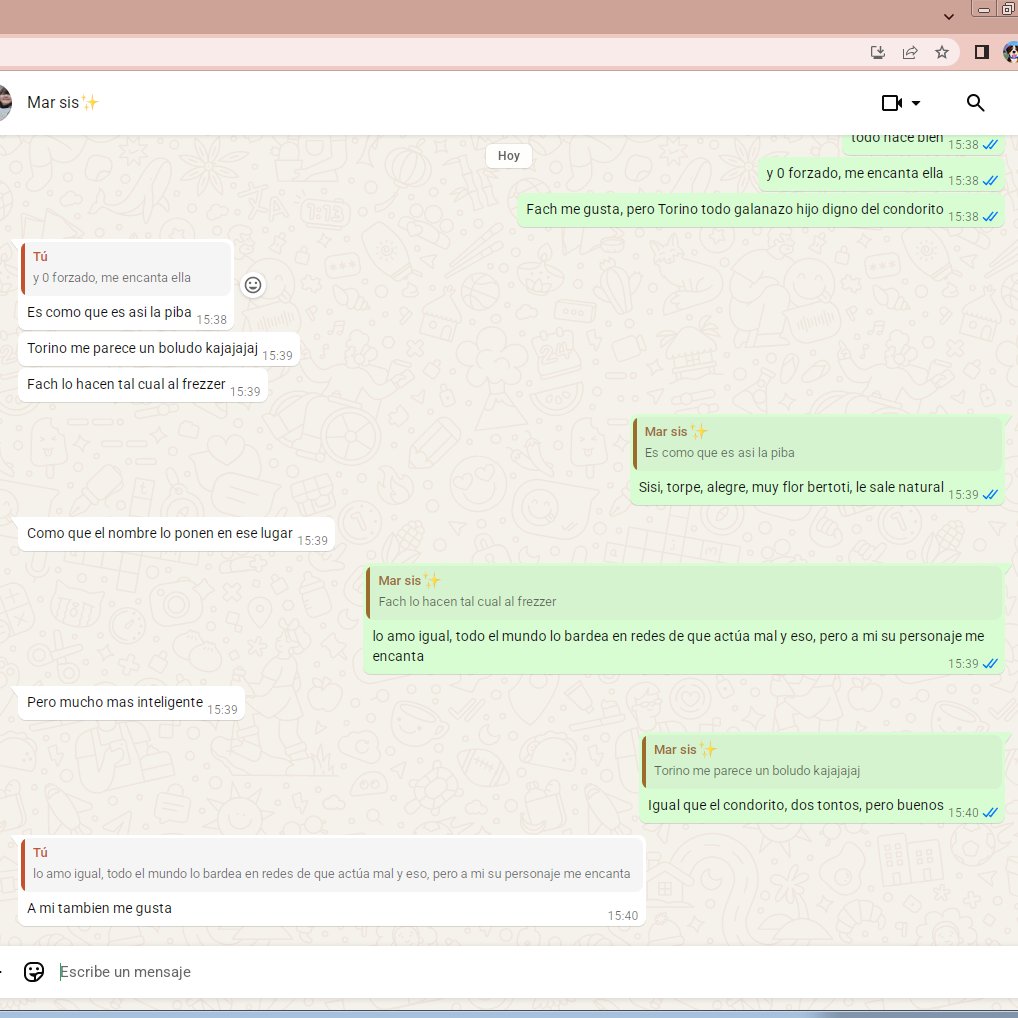Jump to quoted 'lo amo igual, todo el mundo' reply
Viewport: 1018px width, 1018px height.
click(331, 863)
